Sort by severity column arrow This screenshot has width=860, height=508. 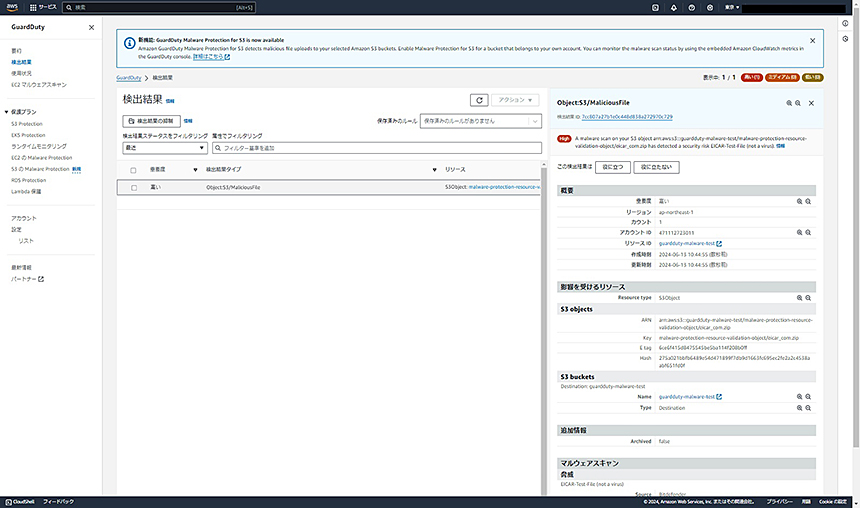pyautogui.click(x=195, y=170)
